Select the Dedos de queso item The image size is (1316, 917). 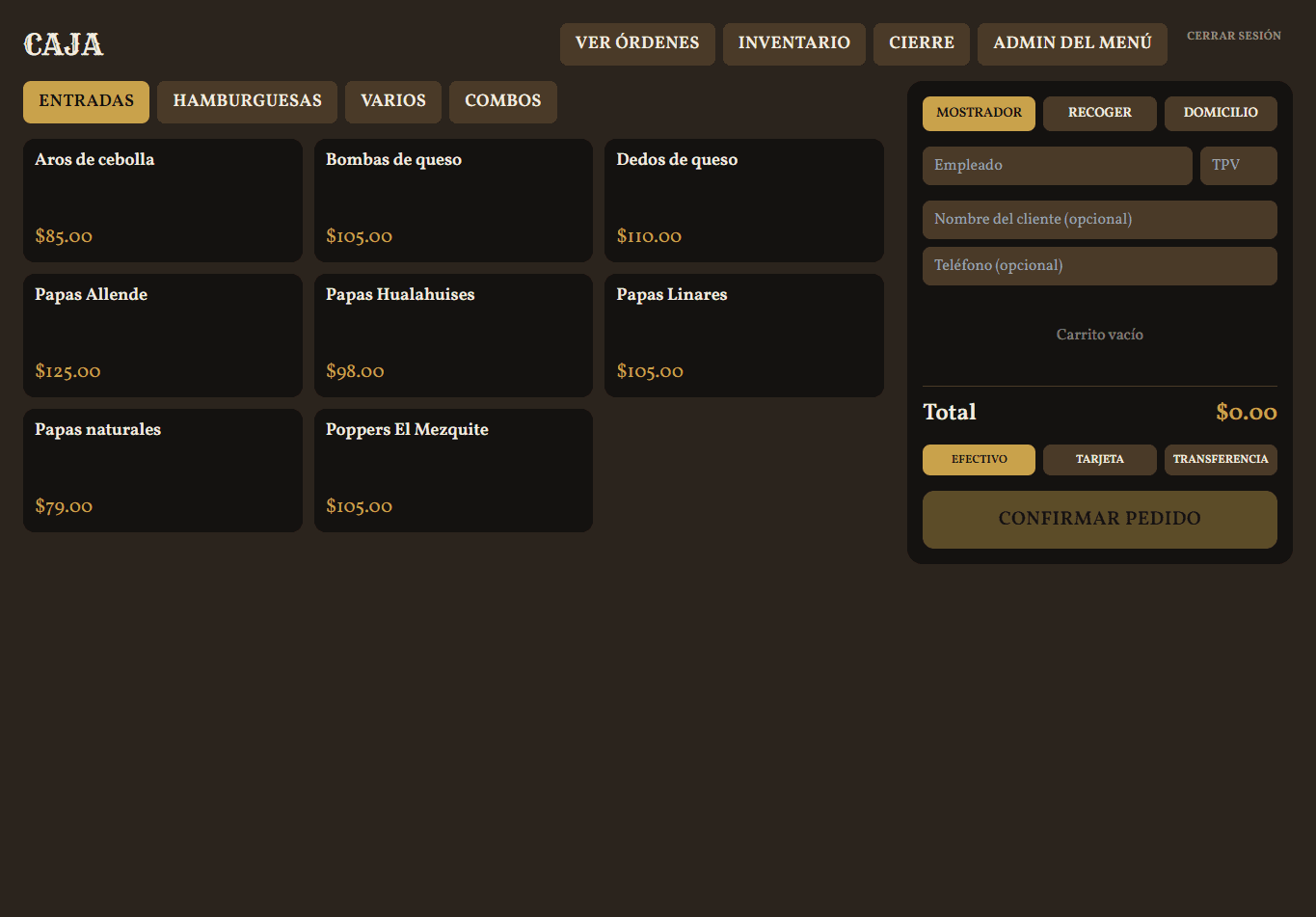tap(744, 201)
